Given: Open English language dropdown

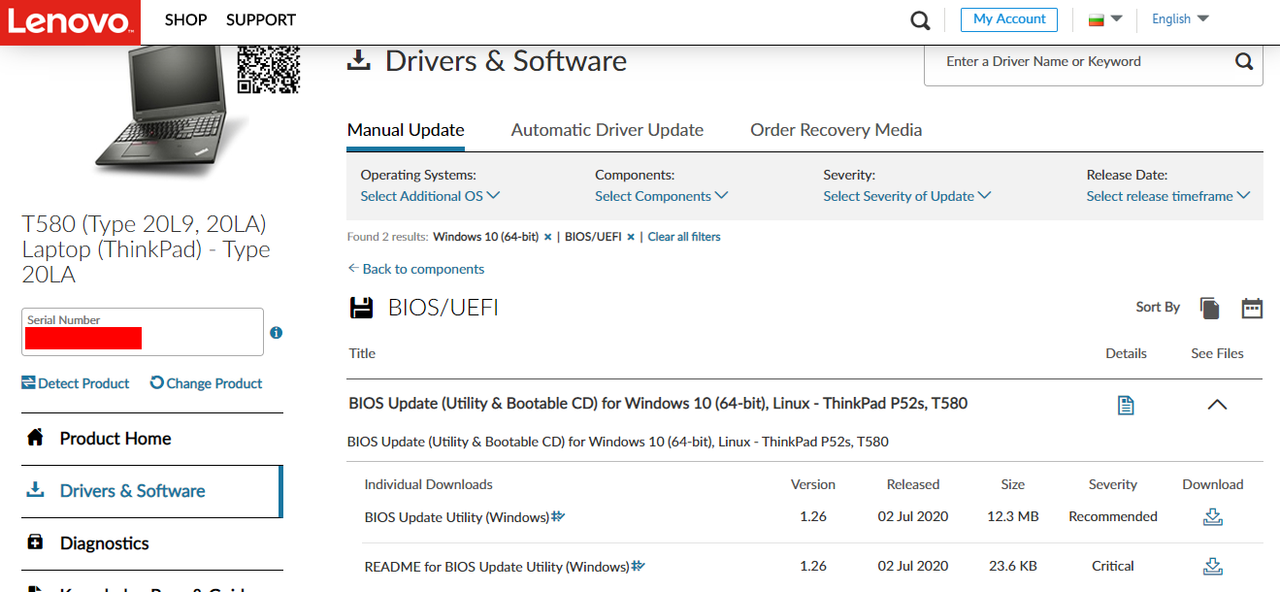Looking at the screenshot, I should tap(1180, 19).
